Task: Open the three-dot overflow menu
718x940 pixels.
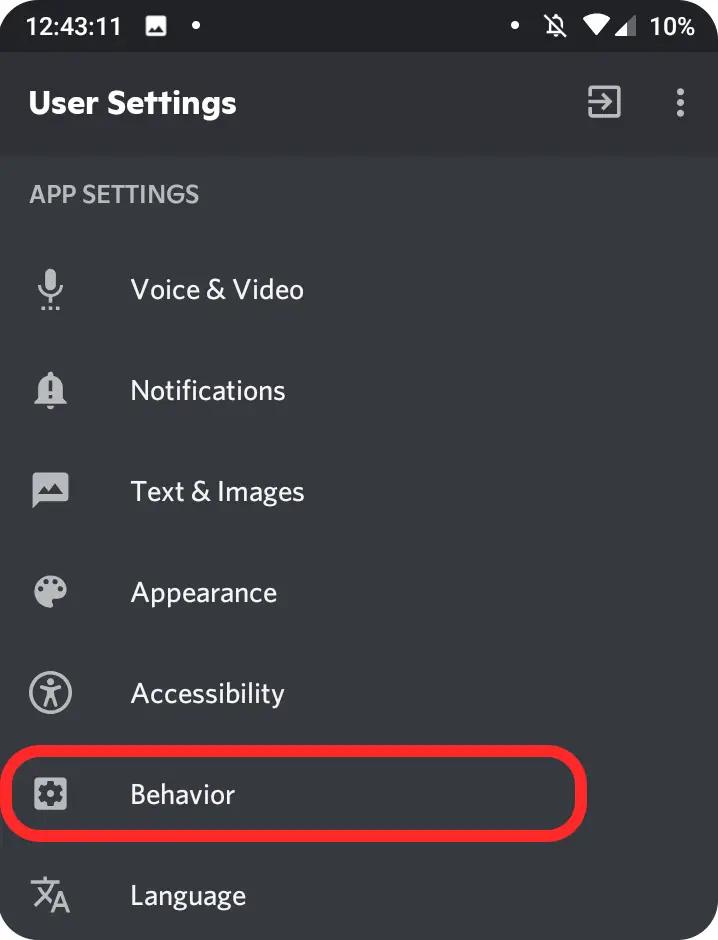Action: tap(680, 103)
